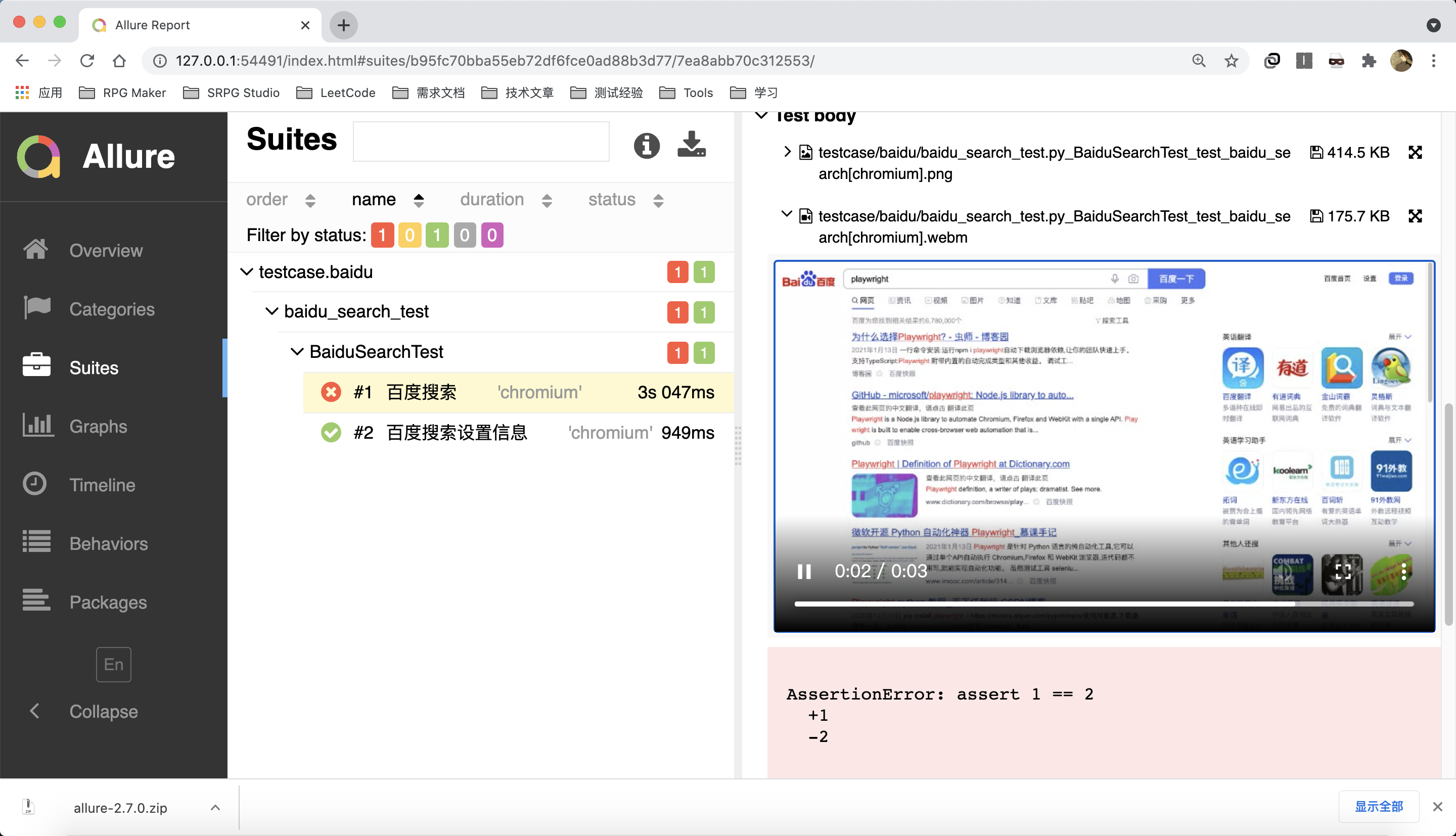Collapse the BaiduSearchTest tree node
Screen dimensions: 1456x836
coord(297,352)
